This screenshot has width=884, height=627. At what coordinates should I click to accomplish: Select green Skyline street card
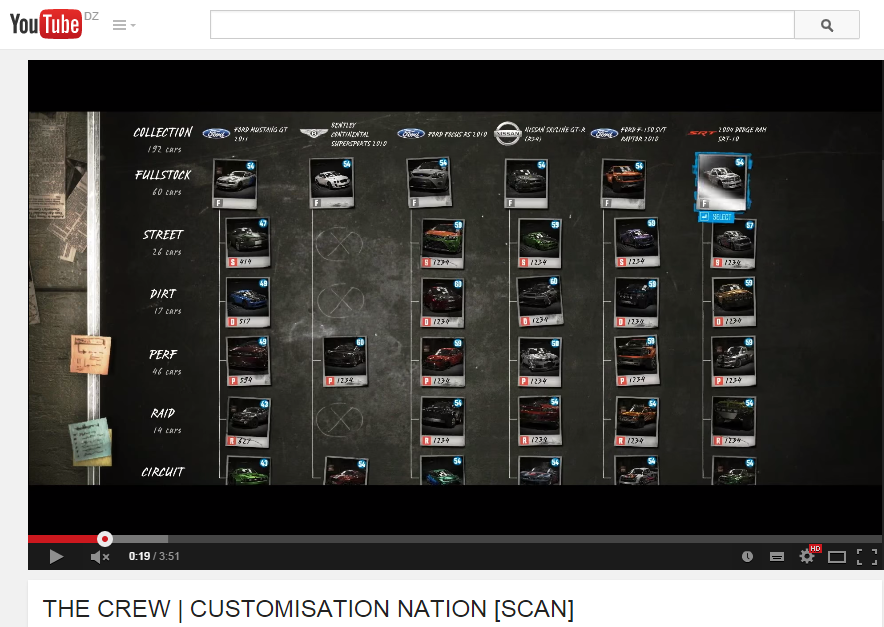coord(540,244)
